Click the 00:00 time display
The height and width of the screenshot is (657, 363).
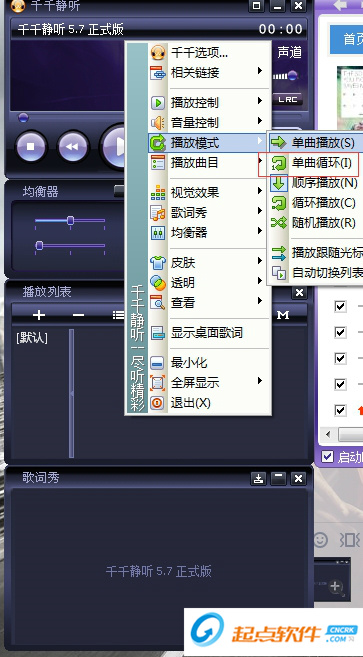(280, 29)
